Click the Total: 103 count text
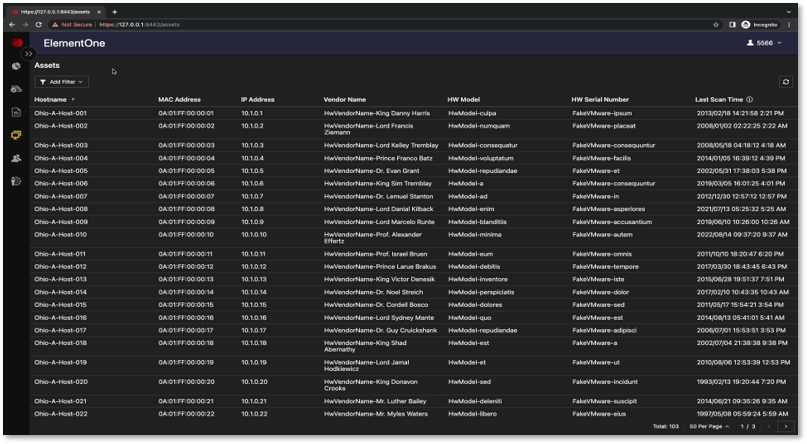 coord(665,427)
